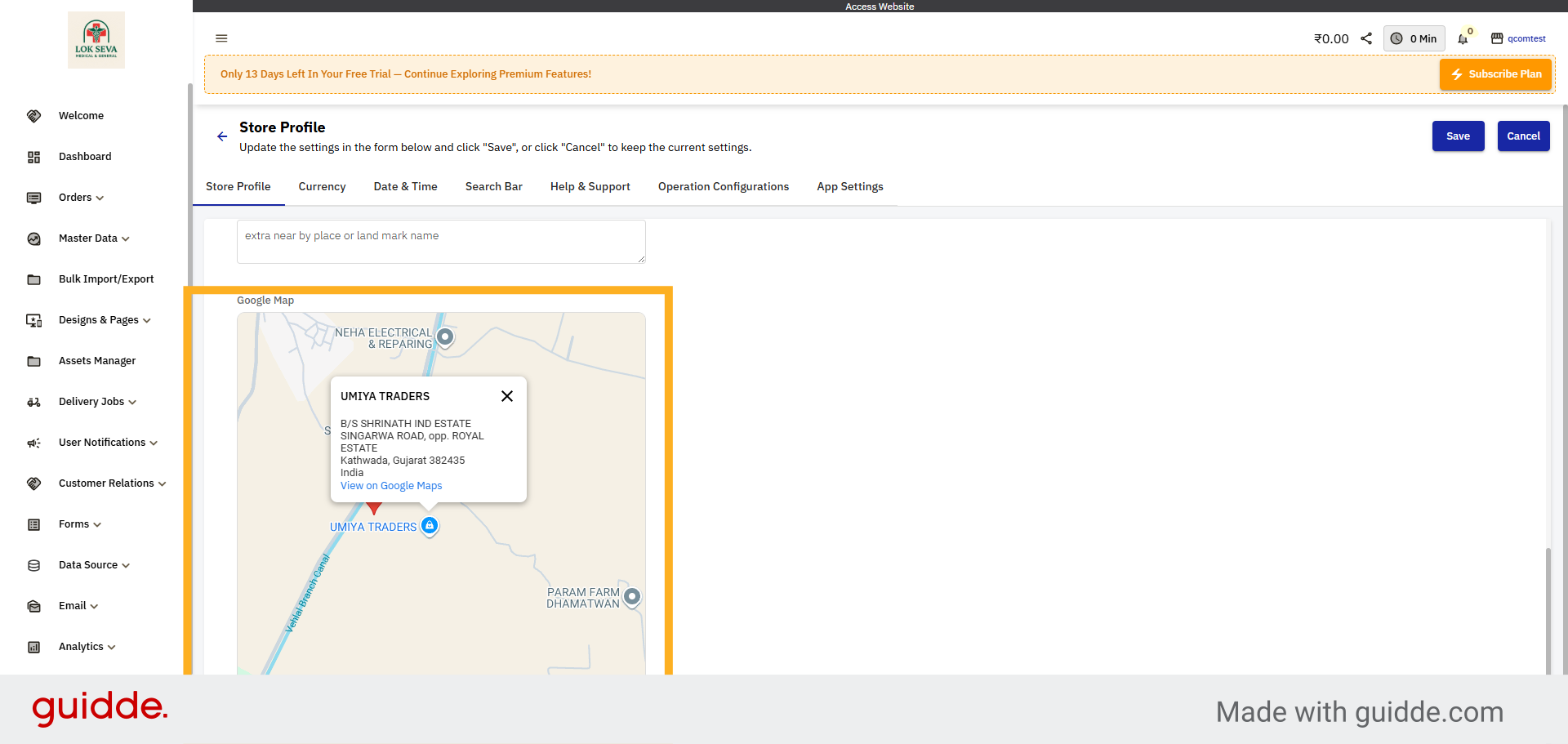The width and height of the screenshot is (1568, 744).
Task: Click the share icon near balance
Action: pyautogui.click(x=1366, y=38)
